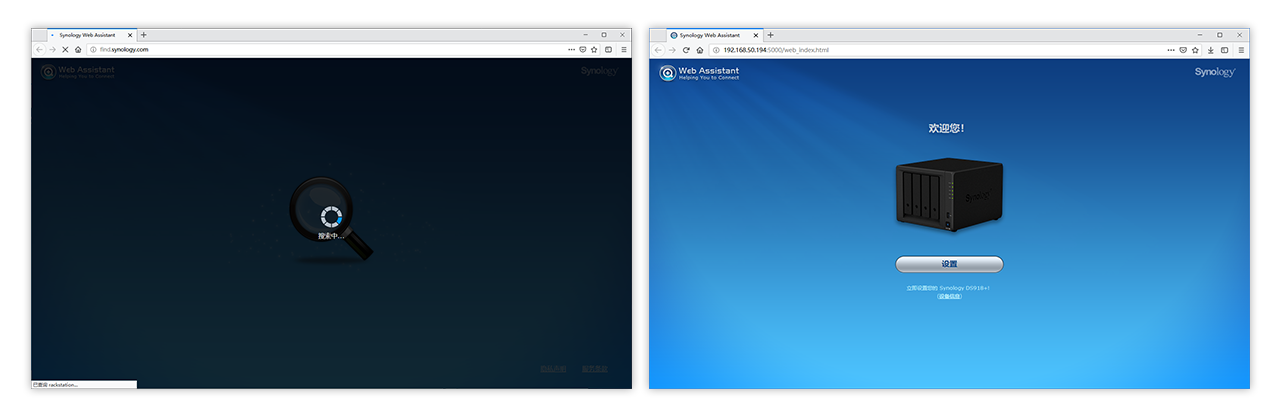The height and width of the screenshot is (420, 1280).
Task: Click the 搜索中 searching status text
Action: [331, 236]
